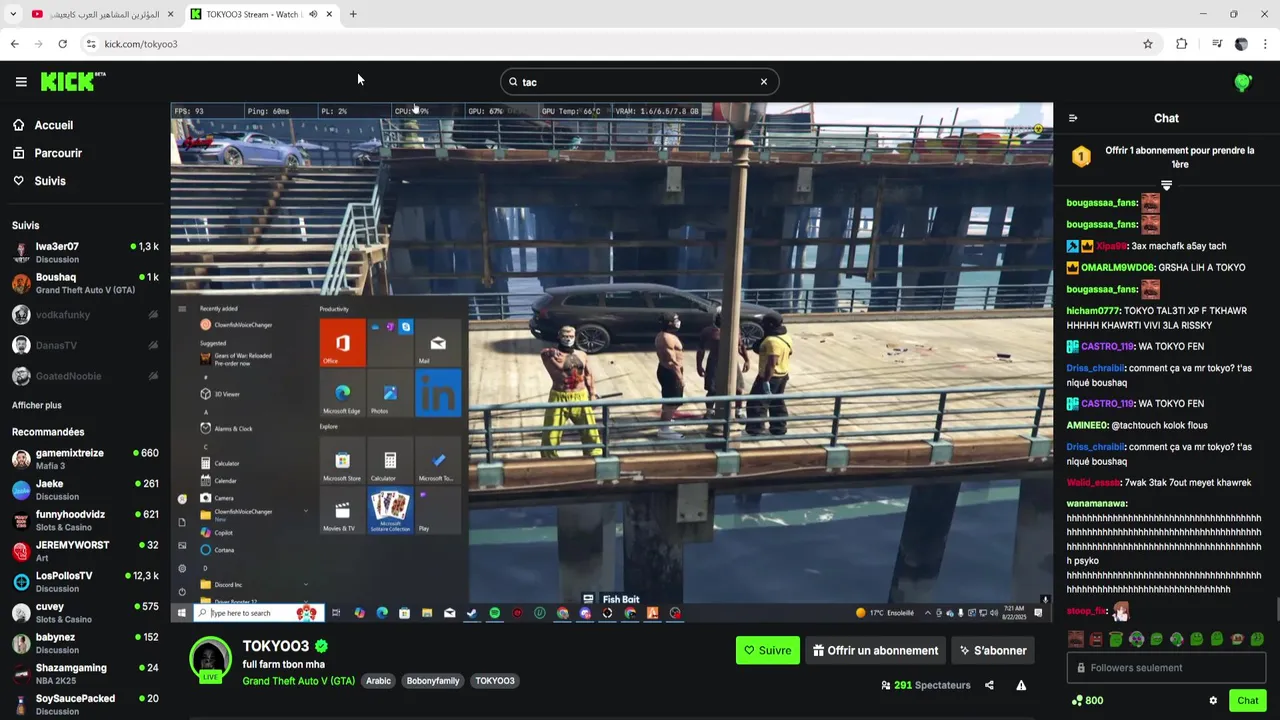This screenshot has width=1280, height=720.
Task: Report the stream with the warning icon
Action: coord(1021,685)
